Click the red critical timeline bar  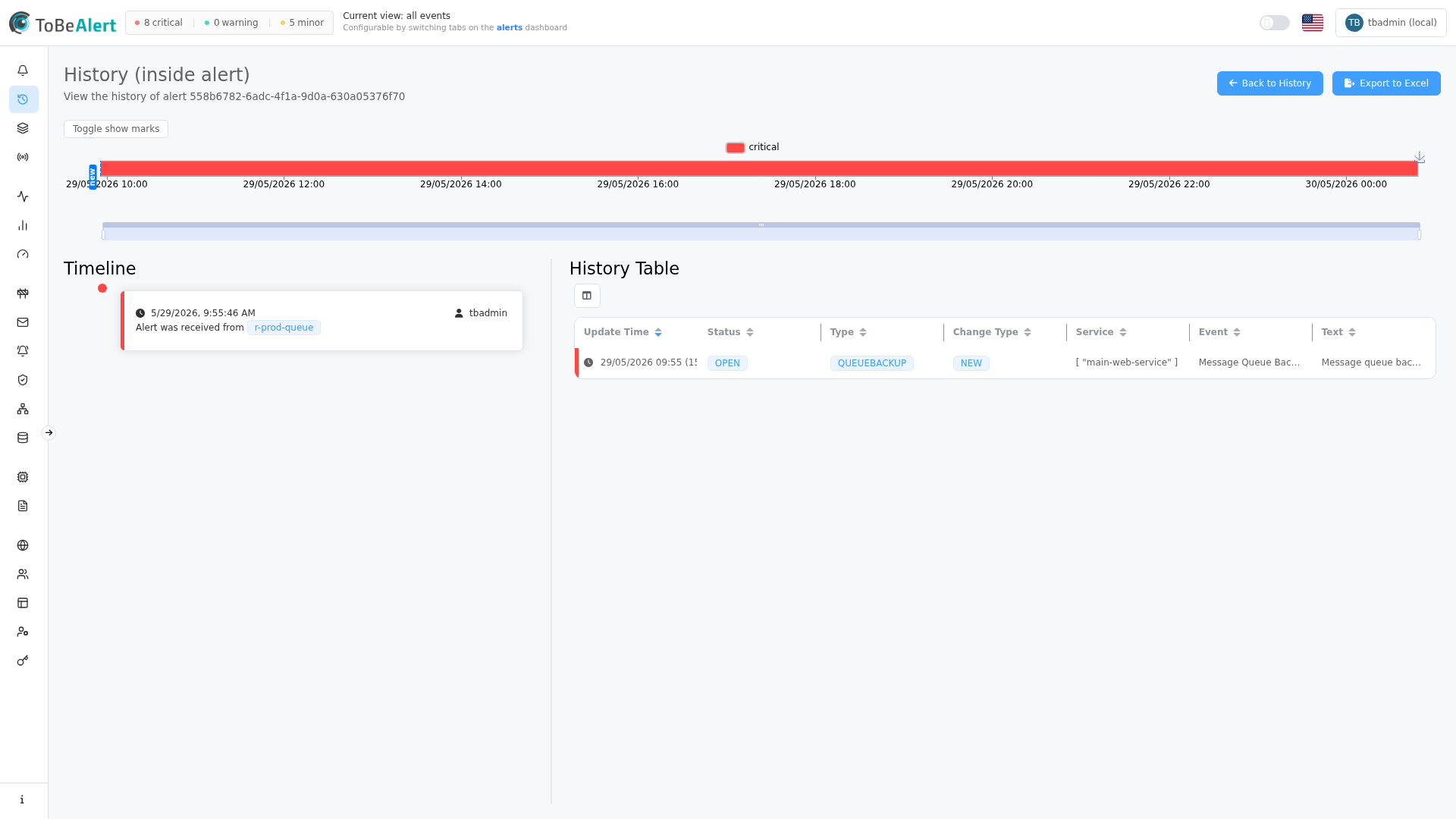(x=759, y=168)
